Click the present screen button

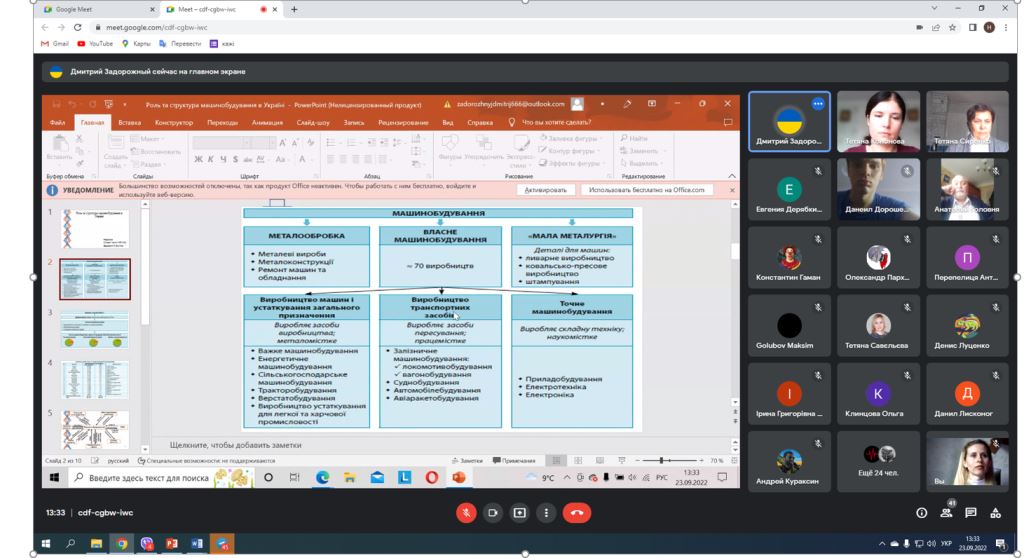520,513
